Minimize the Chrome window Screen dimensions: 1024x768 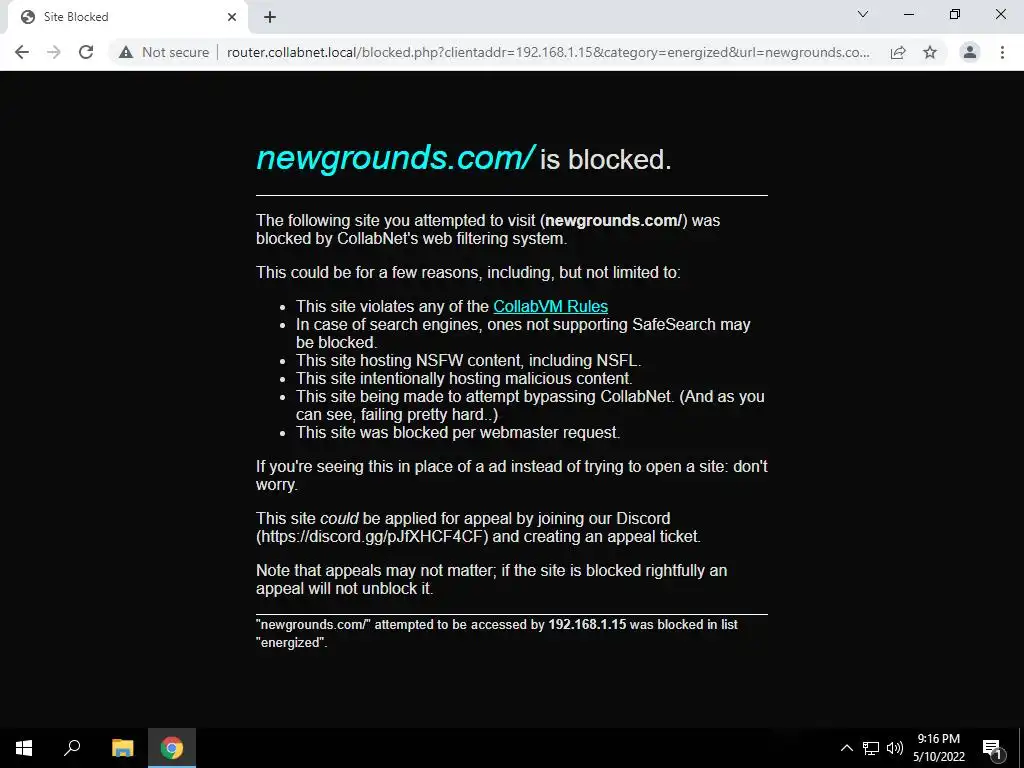coord(908,14)
